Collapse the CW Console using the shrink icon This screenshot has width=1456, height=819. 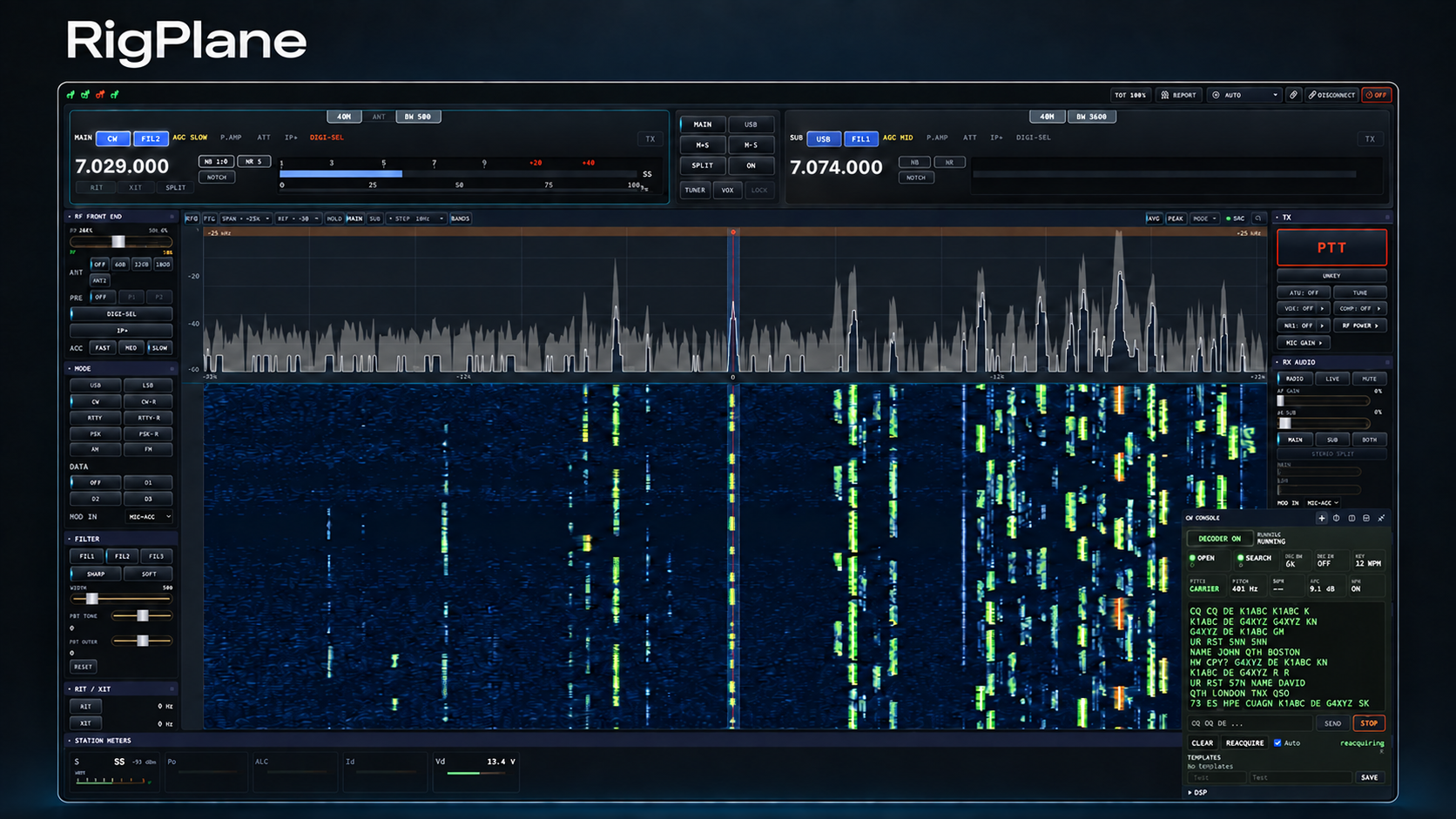[1381, 518]
